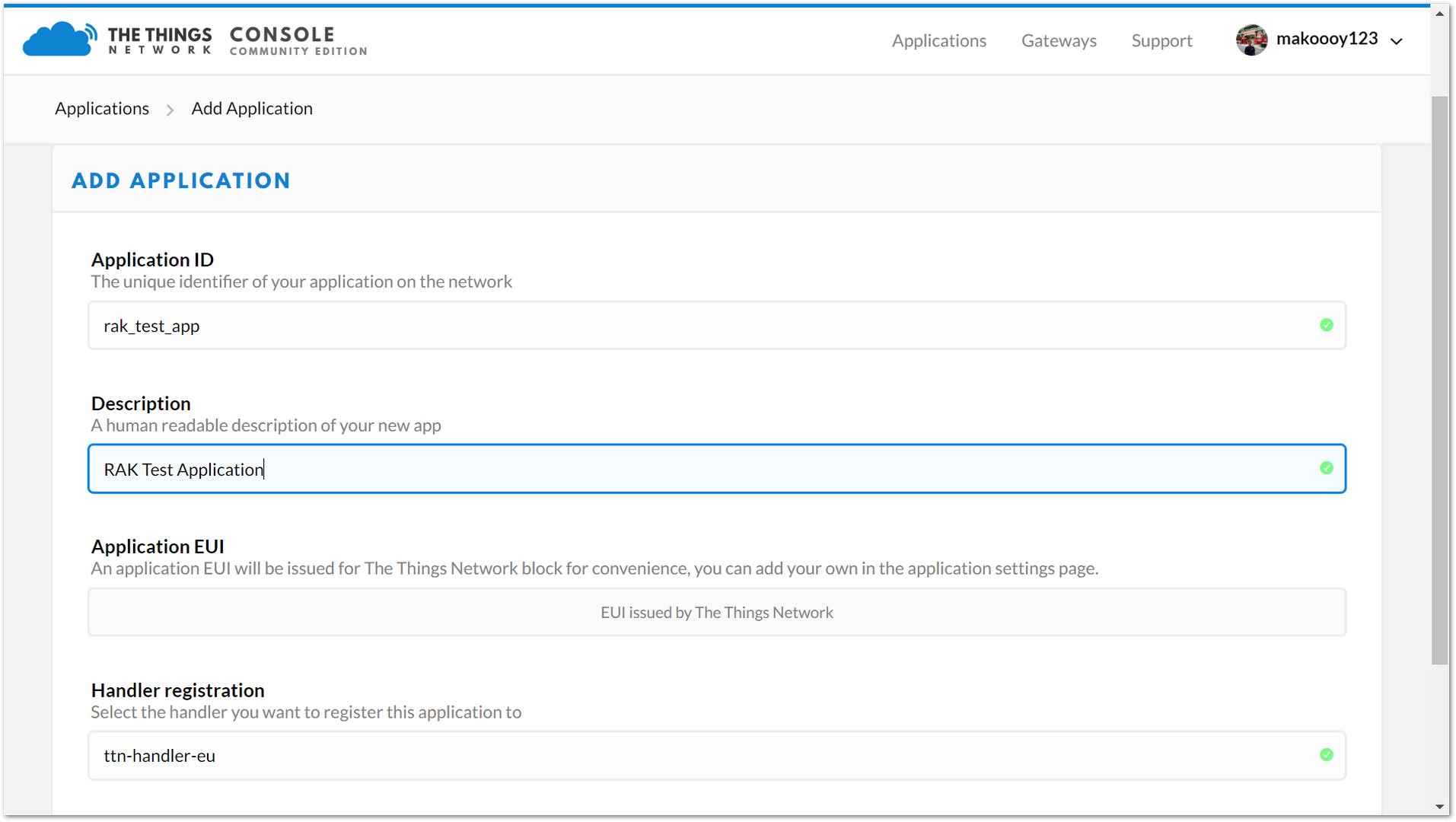This screenshot has width=1456, height=822.
Task: Open the makoooy123 user avatar
Action: click(x=1251, y=40)
